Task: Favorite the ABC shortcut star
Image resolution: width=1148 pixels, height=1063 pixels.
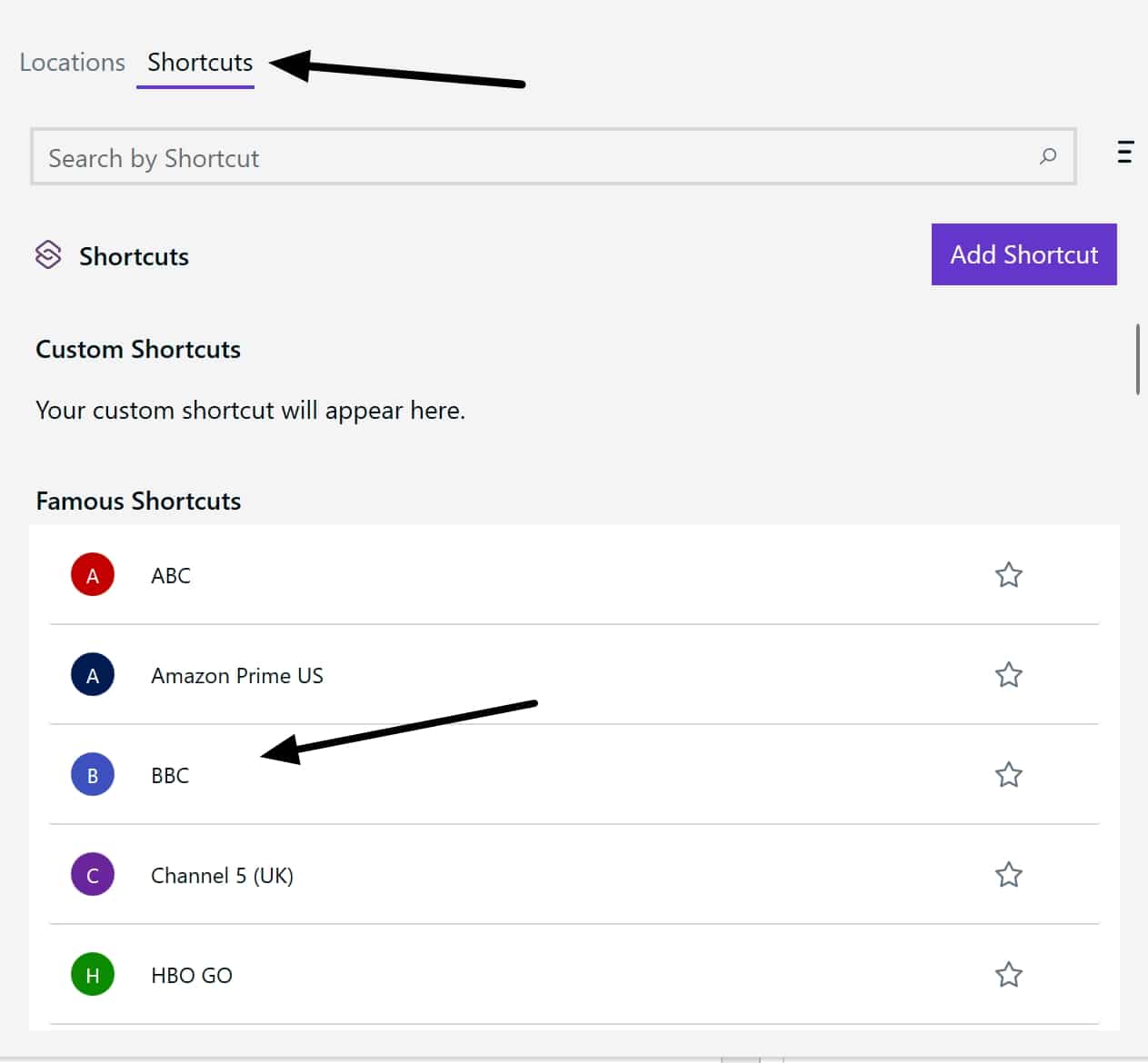Action: click(1008, 575)
